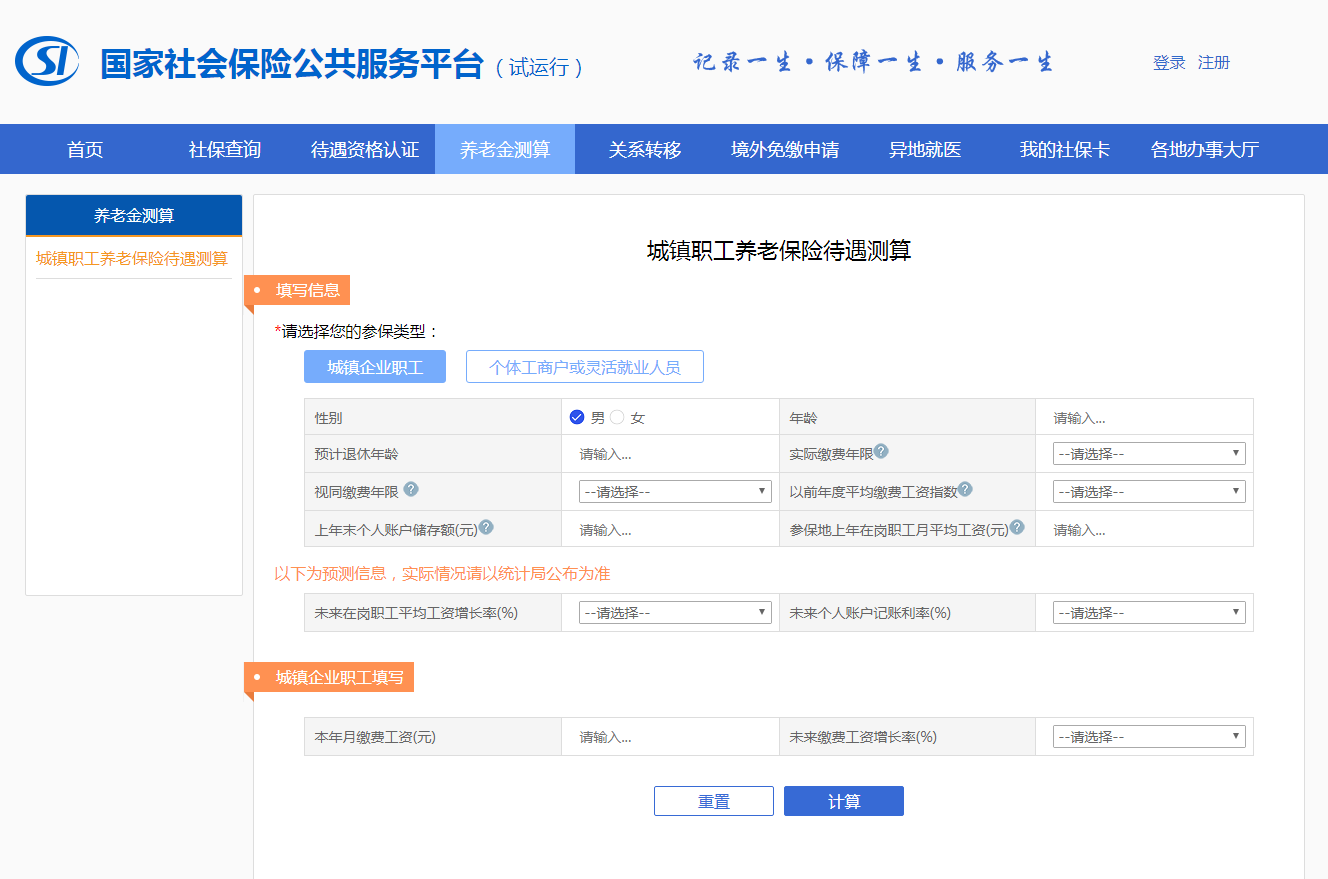1328x879 pixels.
Task: Open help icon beside 以前年度平均缴费工资指数
Action: (x=965, y=489)
